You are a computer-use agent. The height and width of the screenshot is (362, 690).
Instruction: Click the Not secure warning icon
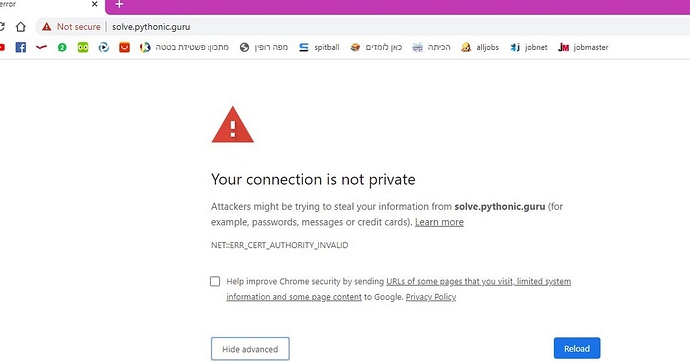point(47,27)
